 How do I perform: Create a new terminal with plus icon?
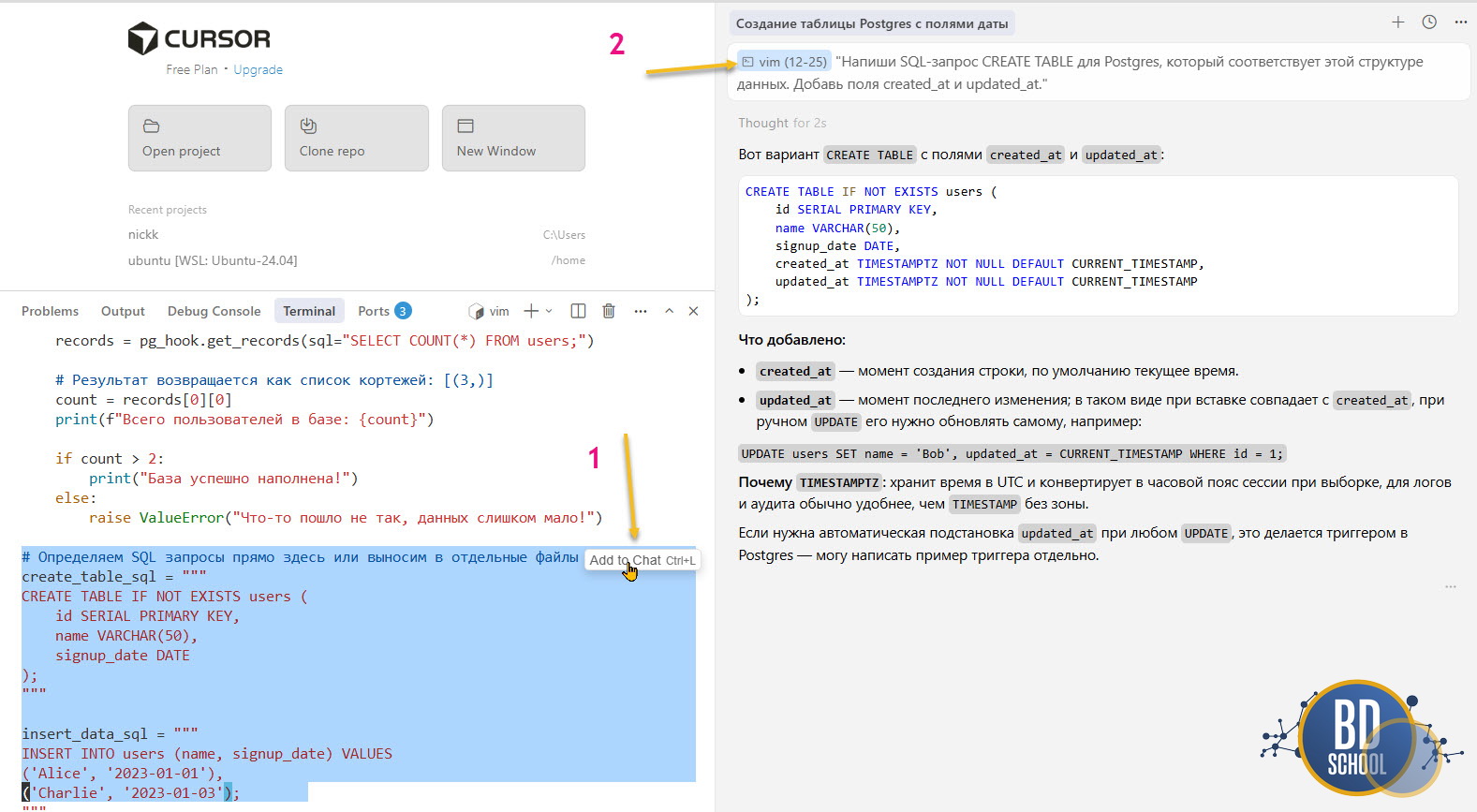tap(531, 311)
